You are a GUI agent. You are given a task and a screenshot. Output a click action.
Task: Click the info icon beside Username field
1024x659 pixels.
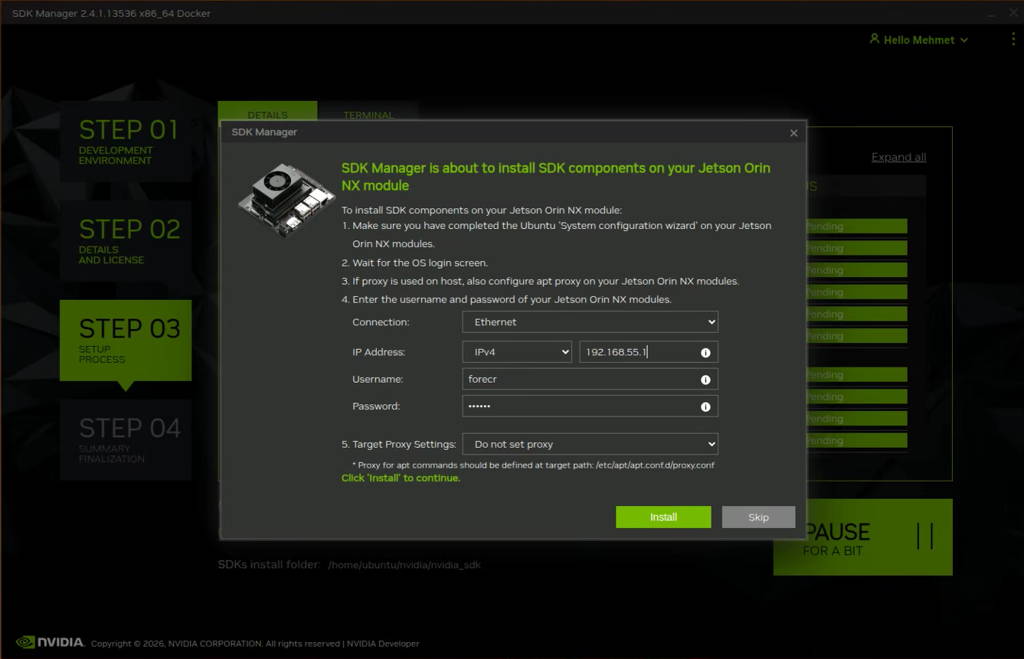(705, 379)
